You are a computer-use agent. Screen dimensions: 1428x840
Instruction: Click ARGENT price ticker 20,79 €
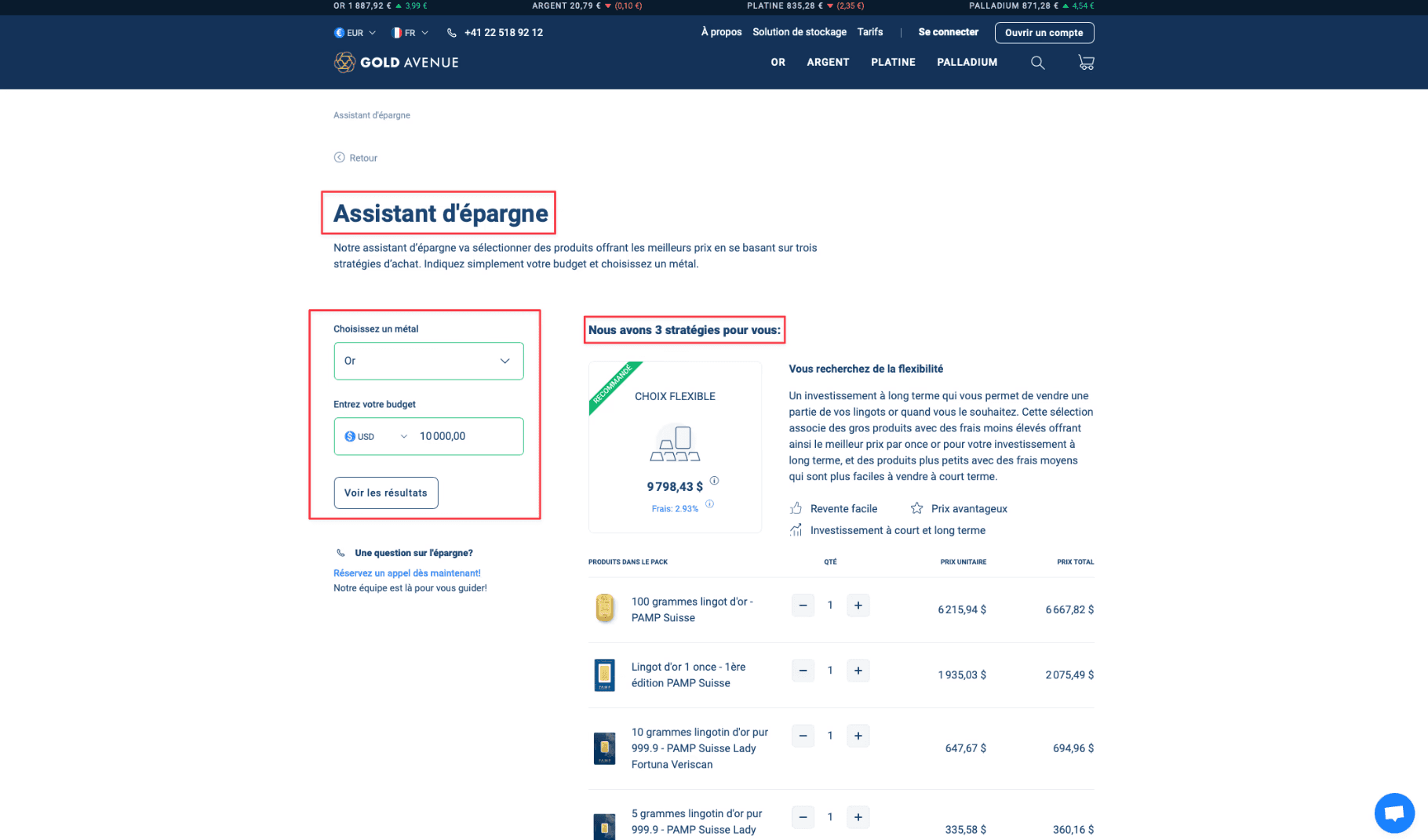tap(587, 5)
